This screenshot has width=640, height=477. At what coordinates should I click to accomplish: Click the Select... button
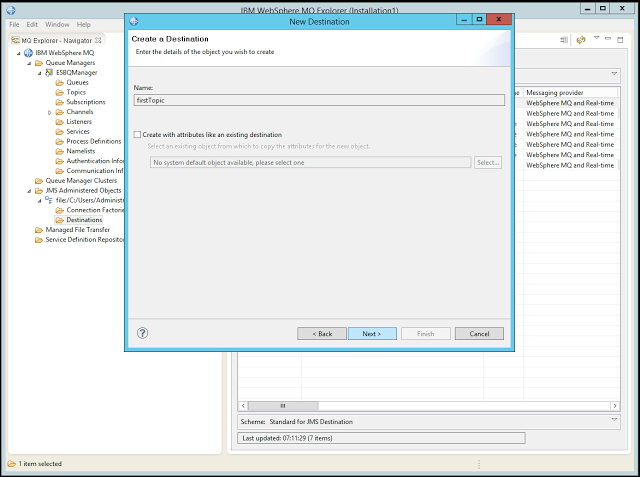point(488,162)
